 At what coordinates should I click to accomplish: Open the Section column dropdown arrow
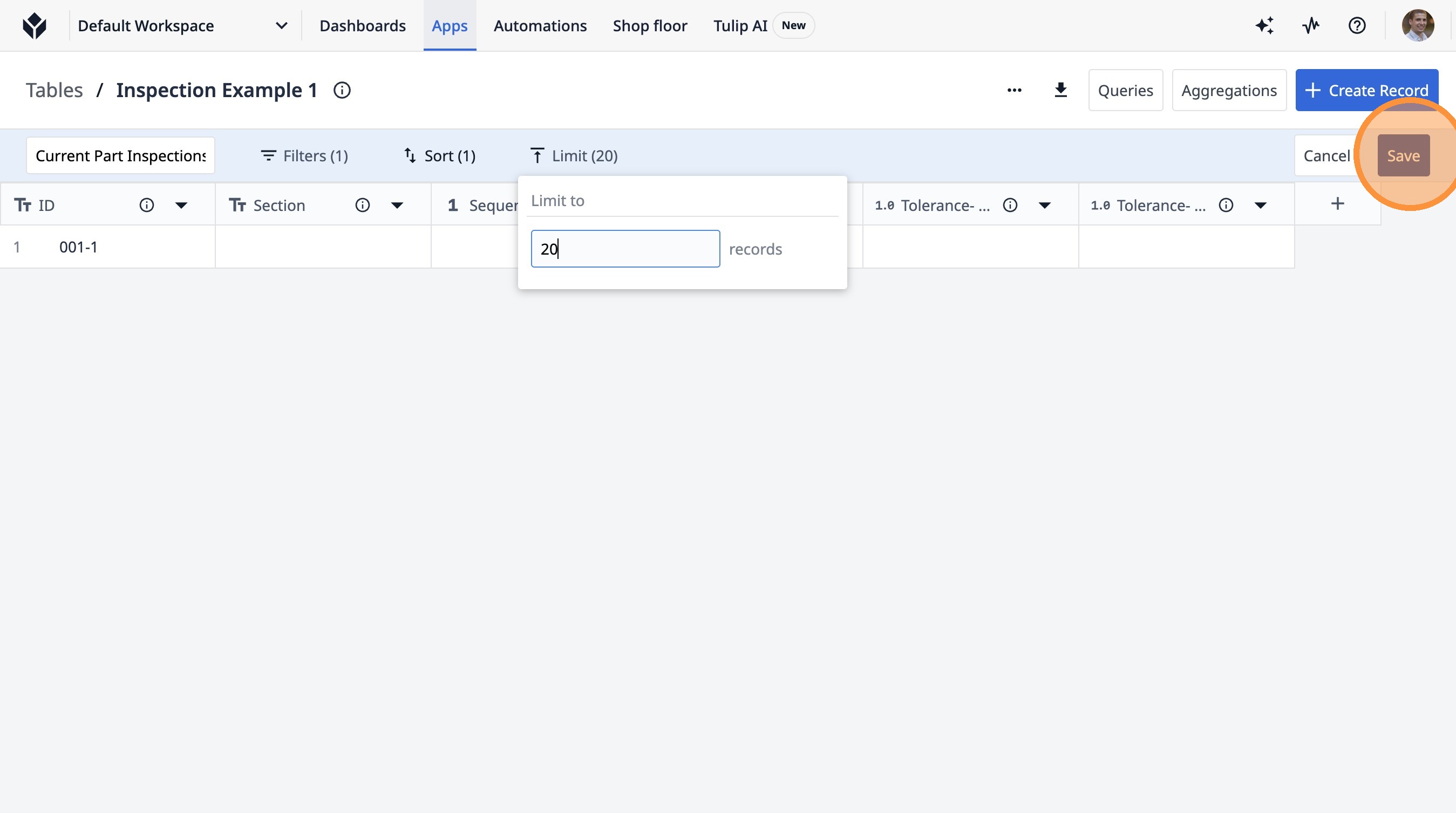coord(397,205)
